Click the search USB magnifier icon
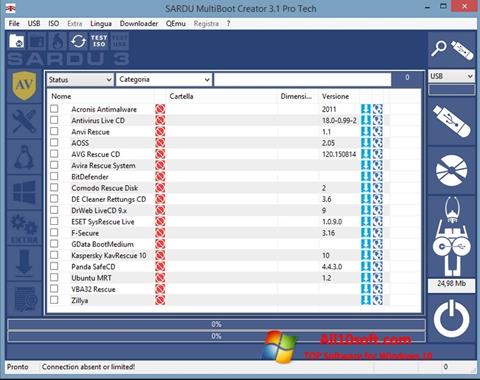 pyautogui.click(x=452, y=50)
